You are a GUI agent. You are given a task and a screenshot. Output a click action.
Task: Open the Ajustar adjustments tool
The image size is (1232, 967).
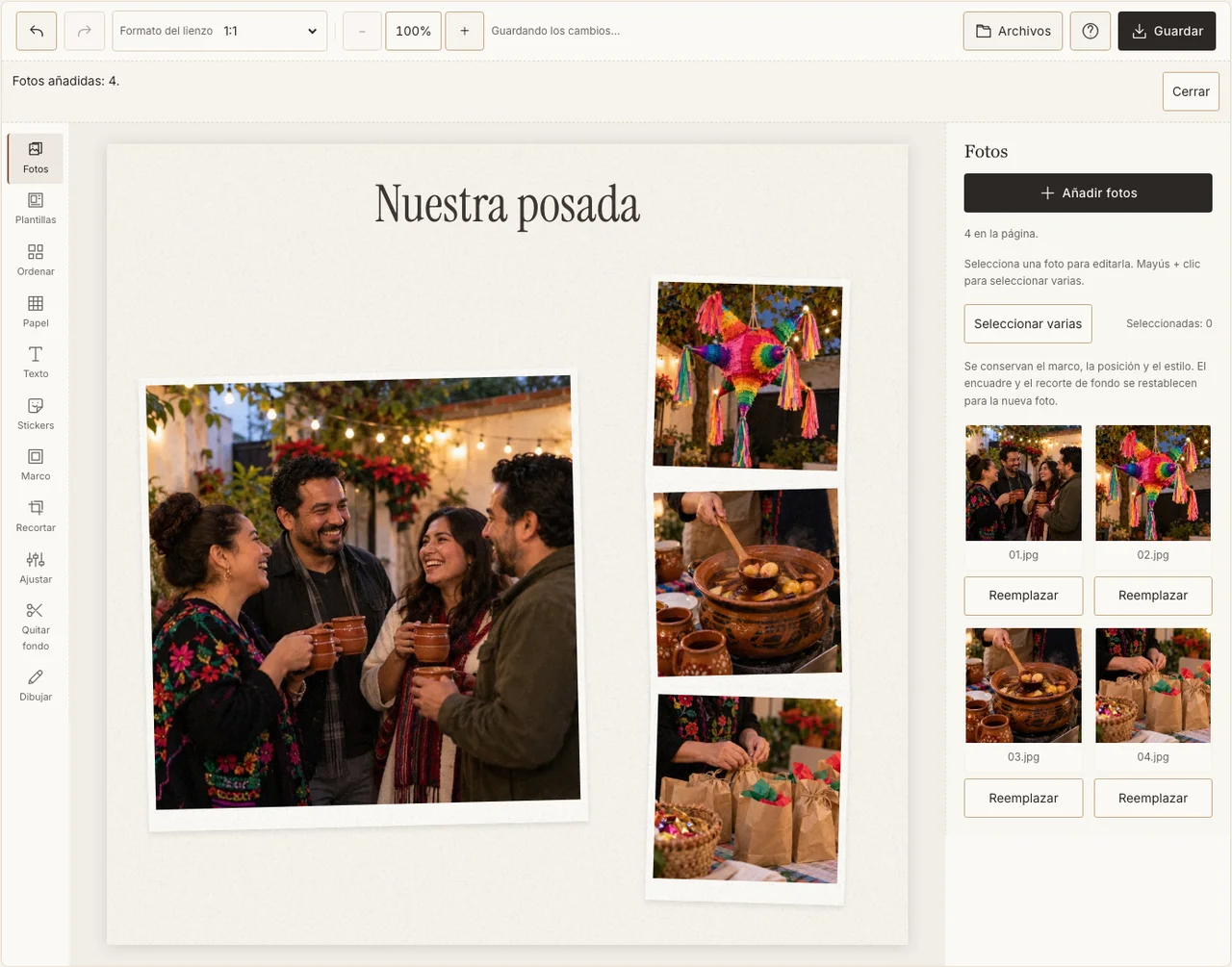pyautogui.click(x=36, y=569)
